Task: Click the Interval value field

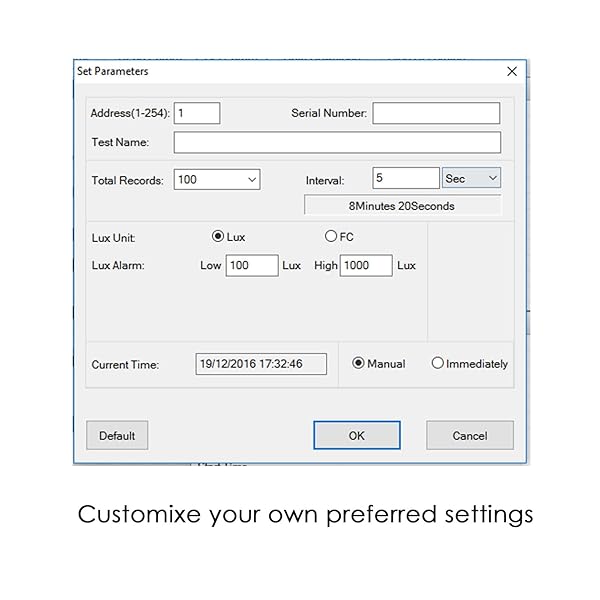Action: pyautogui.click(x=405, y=179)
